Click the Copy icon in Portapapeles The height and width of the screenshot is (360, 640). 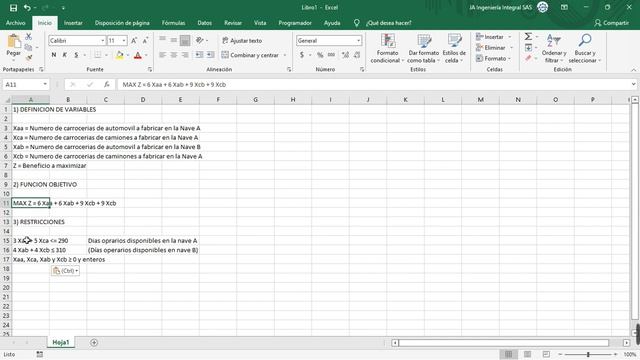(x=29, y=47)
